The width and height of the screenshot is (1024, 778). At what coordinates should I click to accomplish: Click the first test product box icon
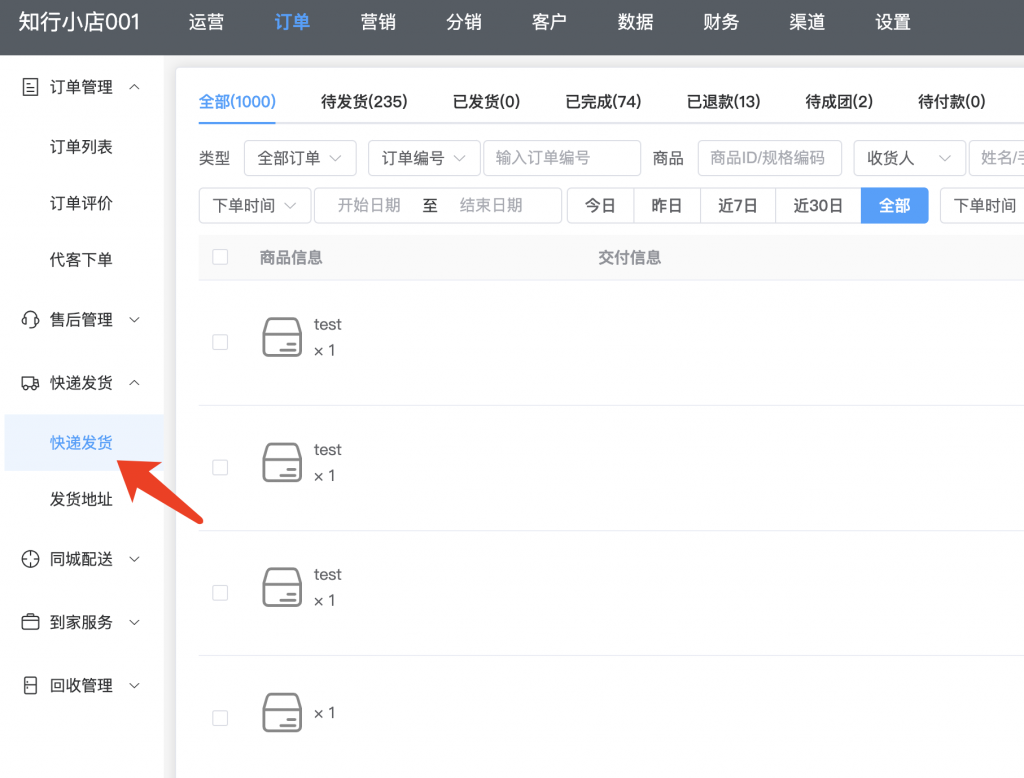pos(282,337)
